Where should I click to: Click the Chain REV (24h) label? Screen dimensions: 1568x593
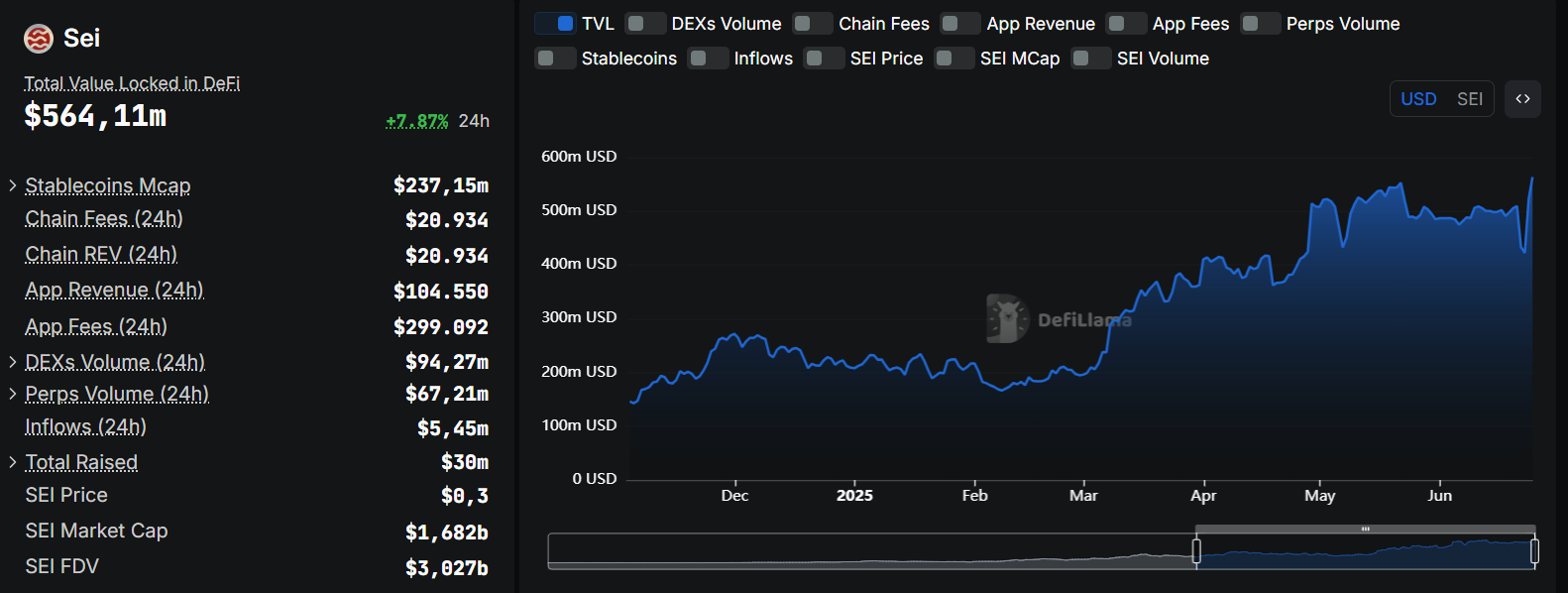(101, 254)
